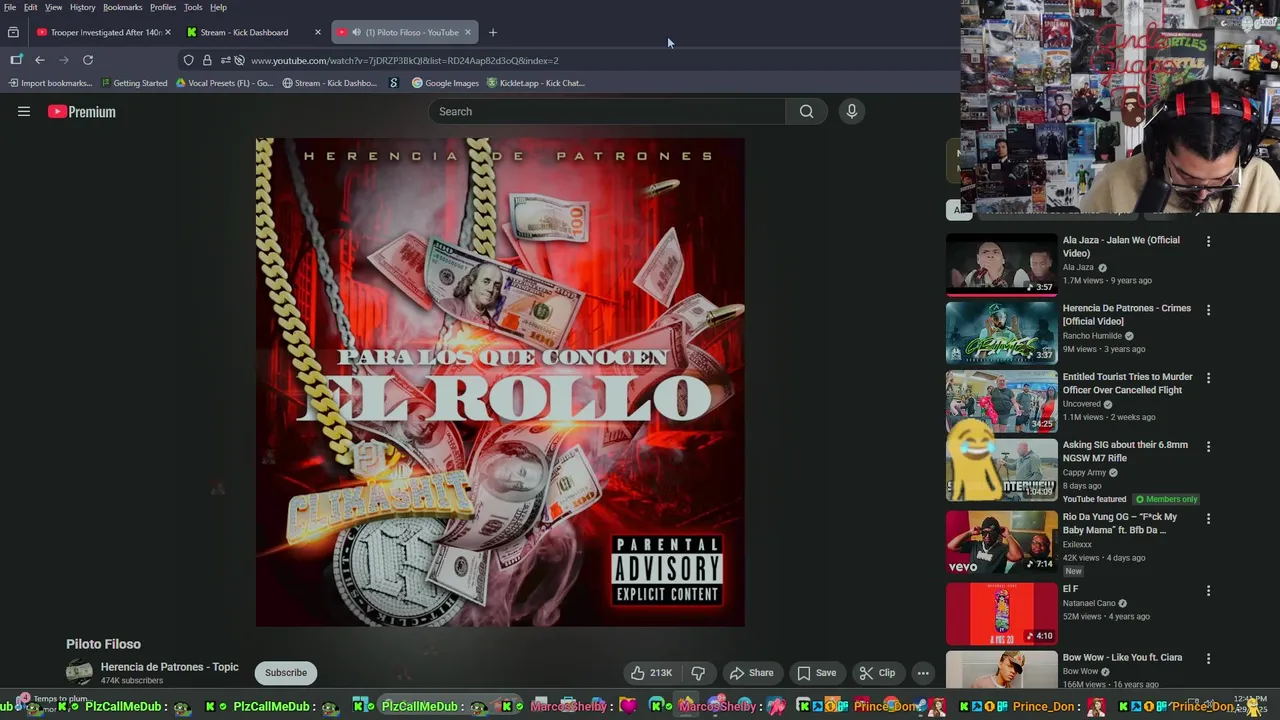This screenshot has width=1280, height=720.
Task: Open Asking SIG about 6.8mm title
Action: click(1125, 452)
